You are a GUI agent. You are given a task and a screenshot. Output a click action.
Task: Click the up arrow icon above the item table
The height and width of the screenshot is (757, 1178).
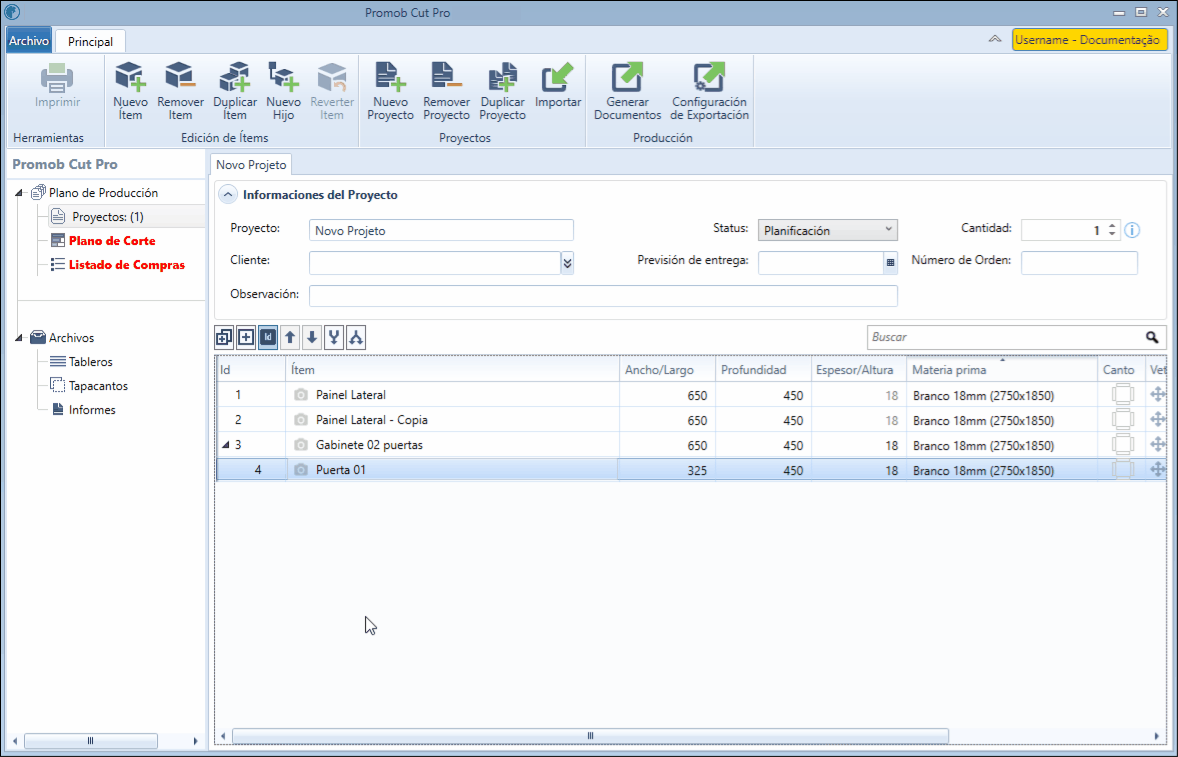pyautogui.click(x=290, y=338)
